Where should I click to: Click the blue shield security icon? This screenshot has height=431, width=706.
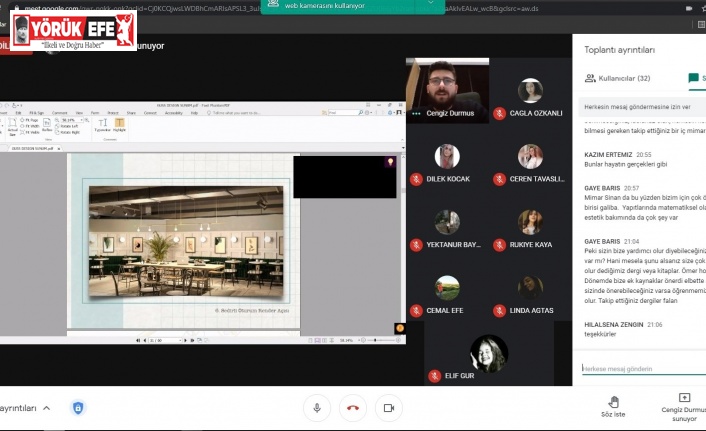(x=78, y=407)
